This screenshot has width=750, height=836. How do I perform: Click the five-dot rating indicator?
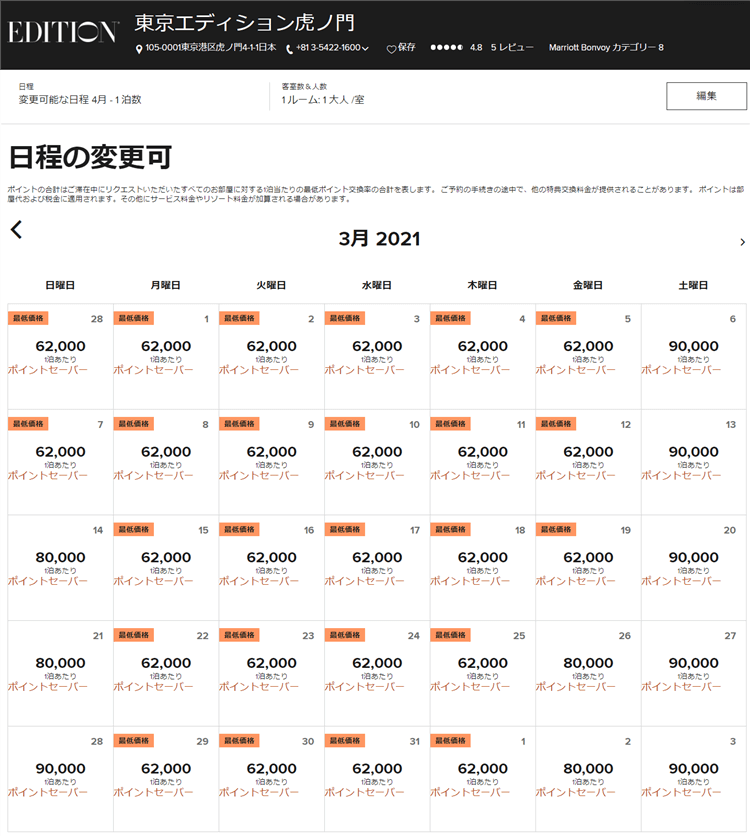[x=446, y=47]
